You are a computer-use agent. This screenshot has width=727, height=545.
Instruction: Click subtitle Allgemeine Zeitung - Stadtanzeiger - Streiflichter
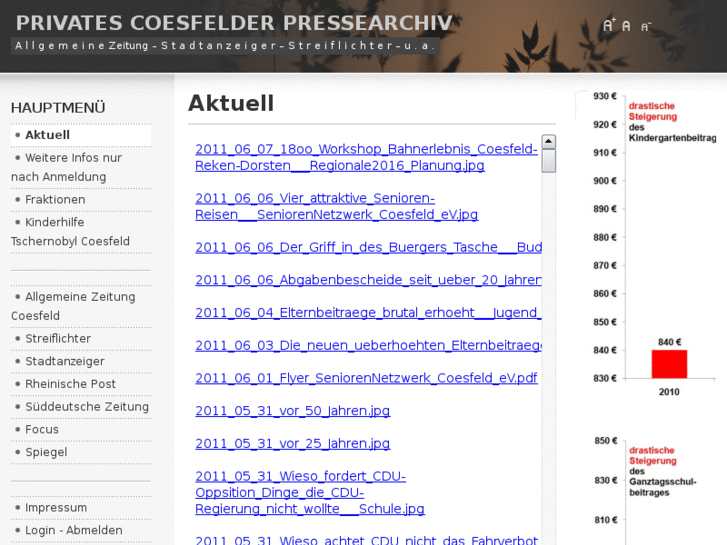click(x=225, y=45)
